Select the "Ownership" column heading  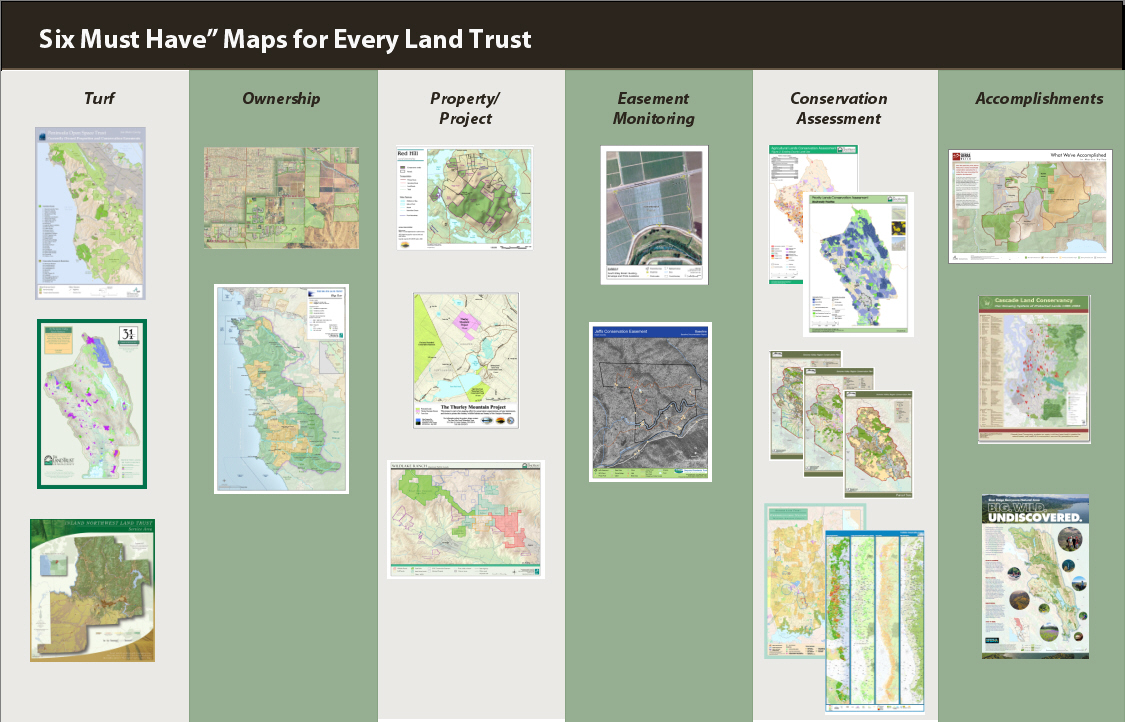[281, 98]
